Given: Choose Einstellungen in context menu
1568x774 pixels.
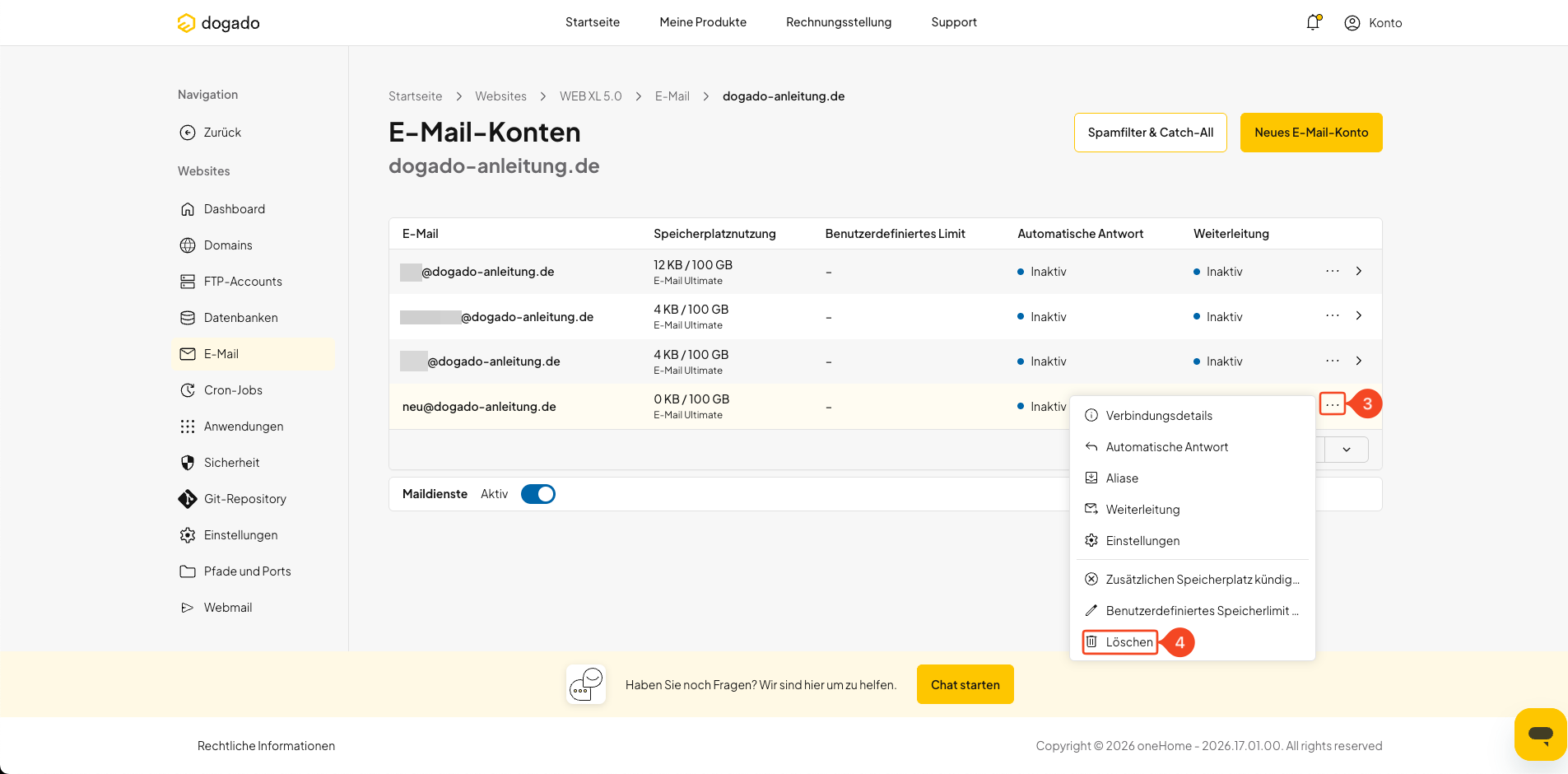Looking at the screenshot, I should [1192, 541].
